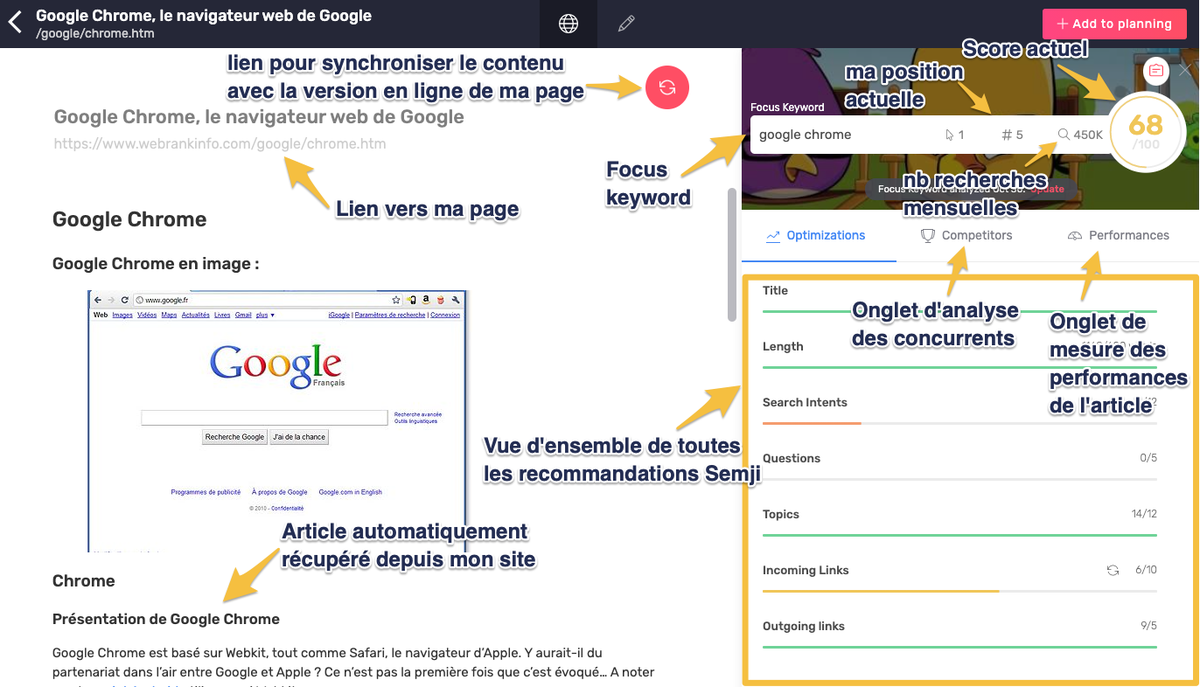
Task: Click the editor vertical scrollbar
Action: [x=732, y=254]
